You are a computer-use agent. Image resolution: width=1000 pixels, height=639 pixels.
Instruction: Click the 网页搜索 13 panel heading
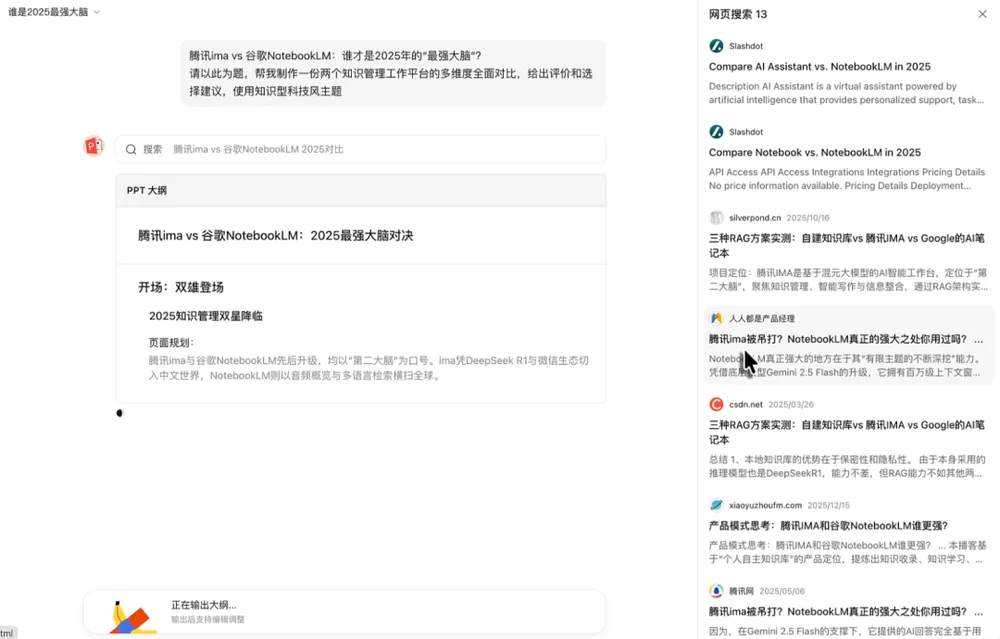738,14
